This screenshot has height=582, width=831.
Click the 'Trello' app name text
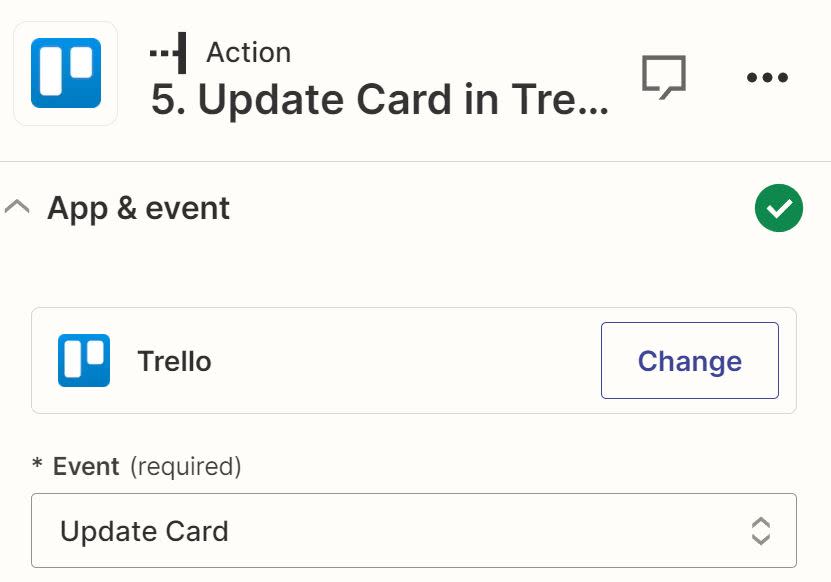(x=174, y=361)
